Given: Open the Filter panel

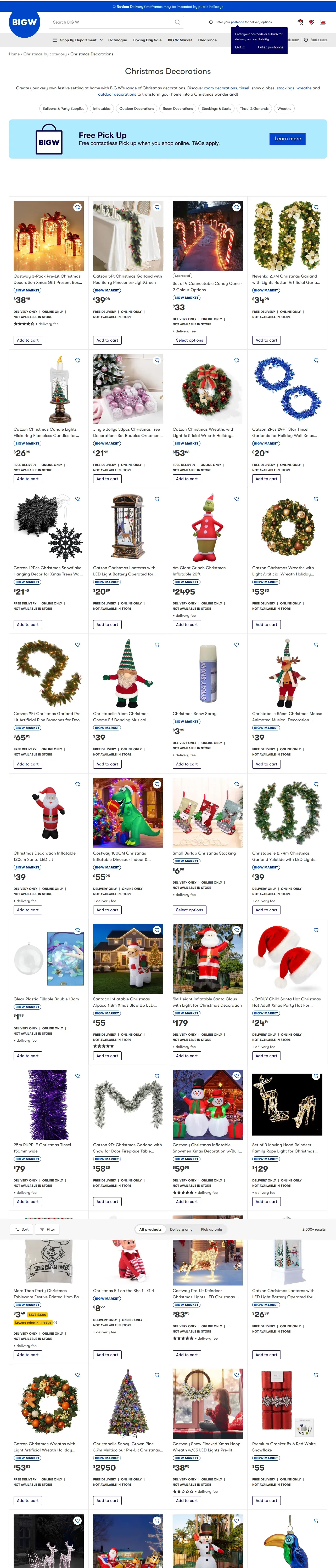Looking at the screenshot, I should pyautogui.click(x=48, y=1230).
